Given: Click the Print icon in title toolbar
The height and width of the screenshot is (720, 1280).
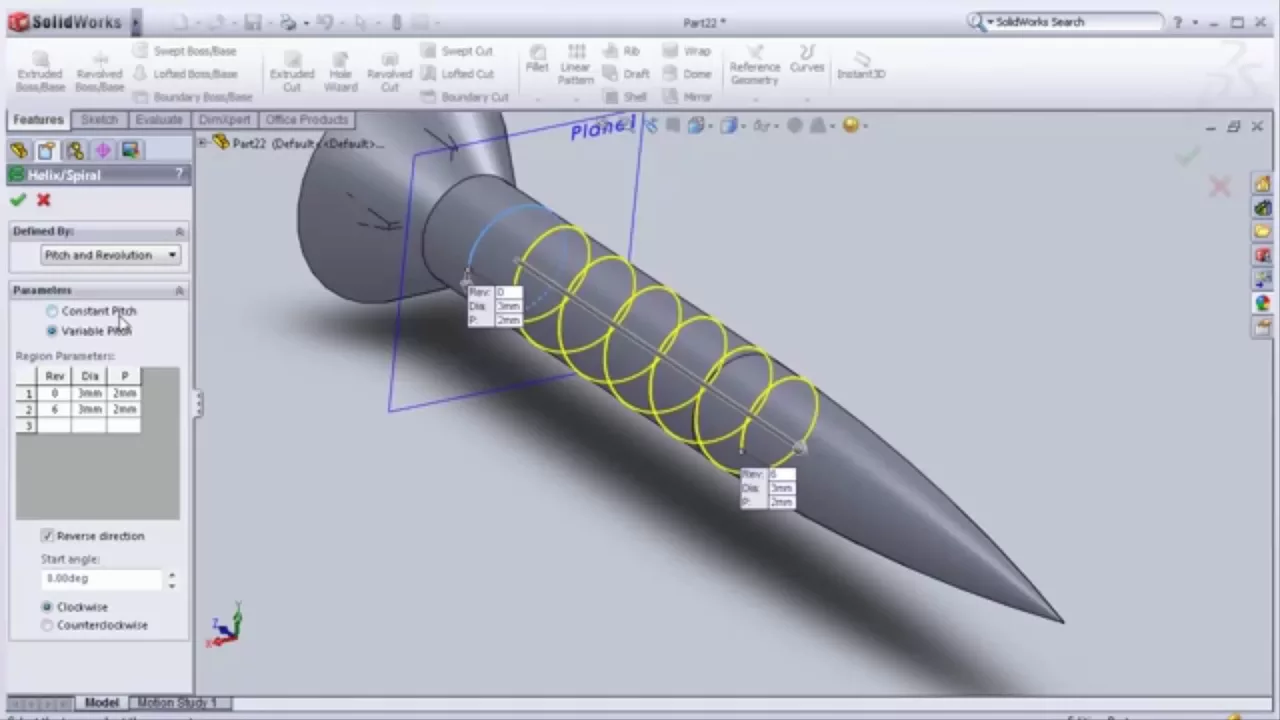Looking at the screenshot, I should [x=288, y=22].
